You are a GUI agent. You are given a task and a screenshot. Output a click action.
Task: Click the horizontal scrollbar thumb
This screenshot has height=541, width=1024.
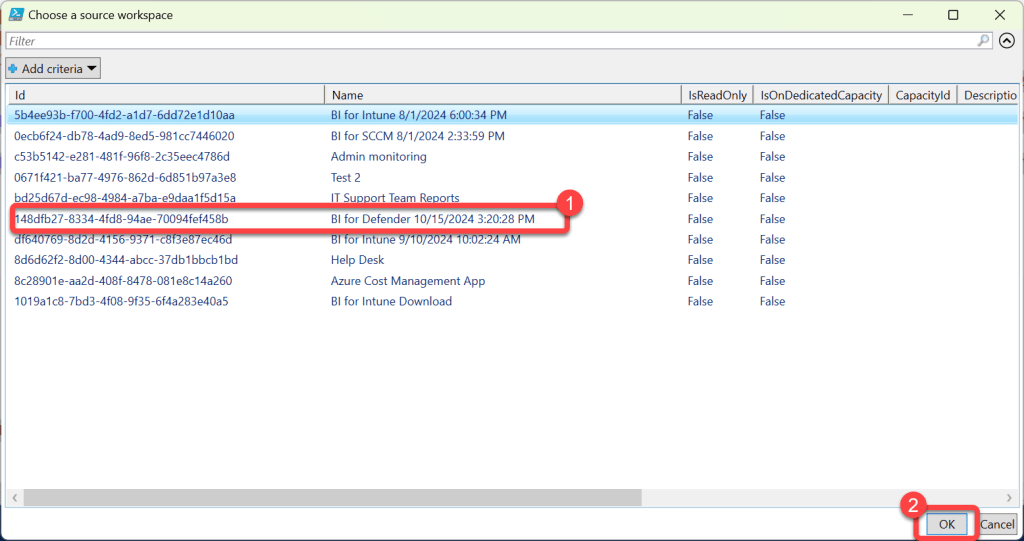click(332, 497)
